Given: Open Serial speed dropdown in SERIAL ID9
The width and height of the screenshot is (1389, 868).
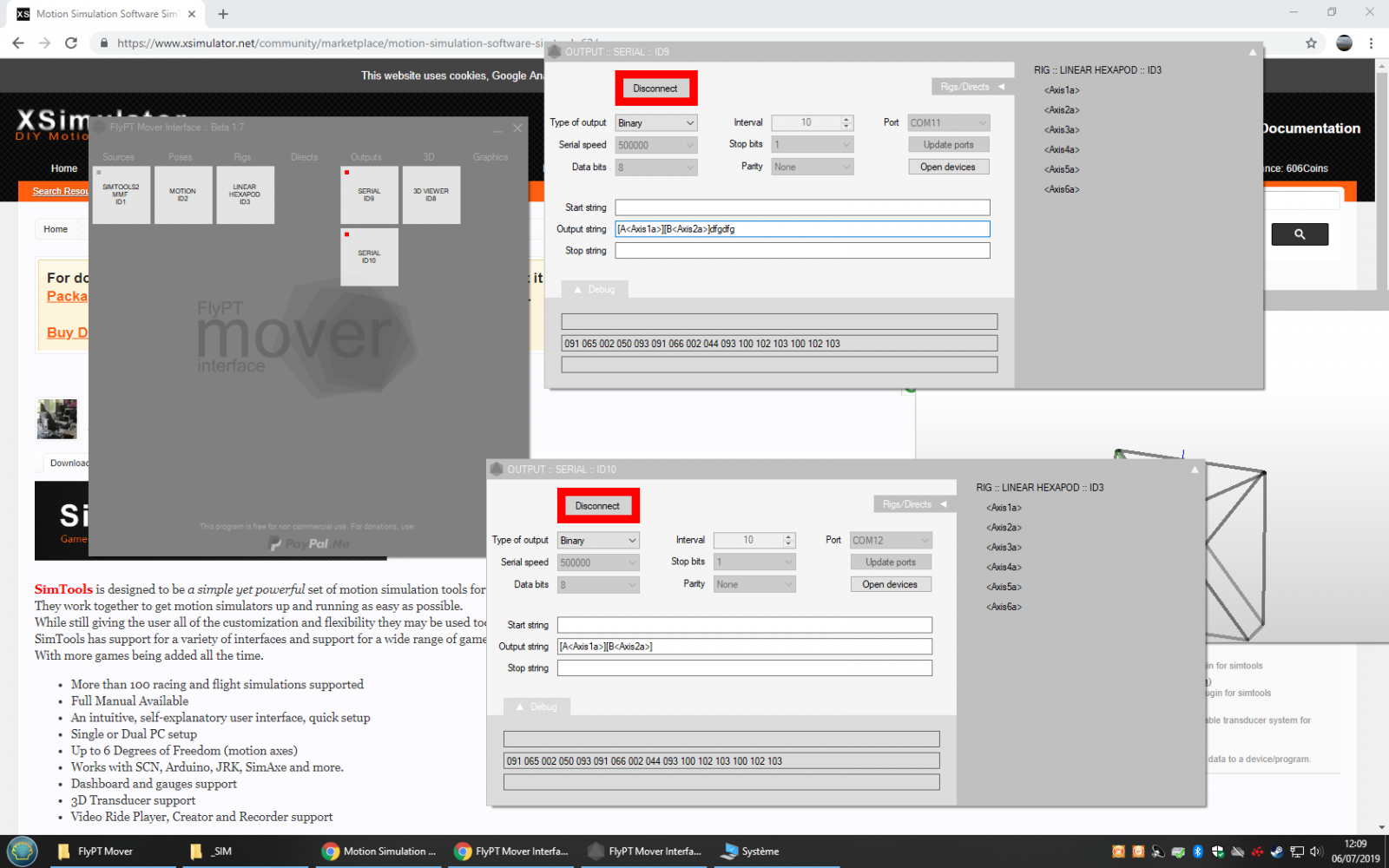Looking at the screenshot, I should click(x=656, y=145).
